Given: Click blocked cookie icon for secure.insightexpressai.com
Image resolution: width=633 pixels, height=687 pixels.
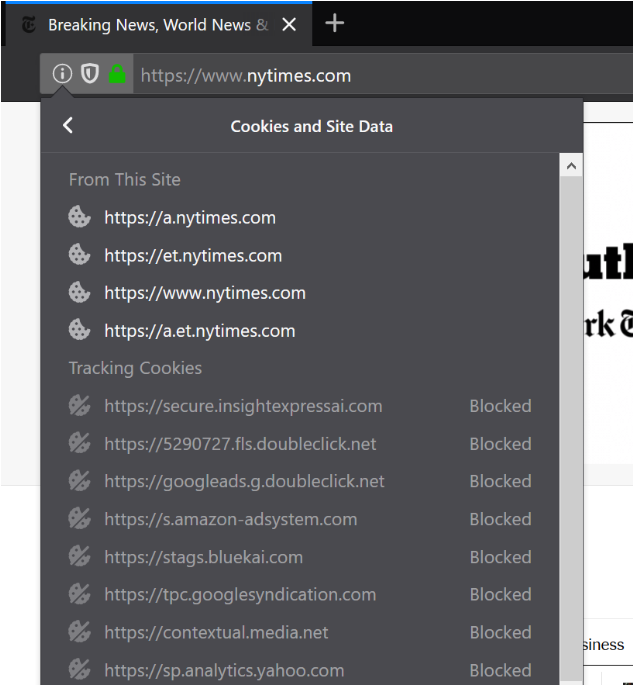Looking at the screenshot, I should [x=79, y=405].
